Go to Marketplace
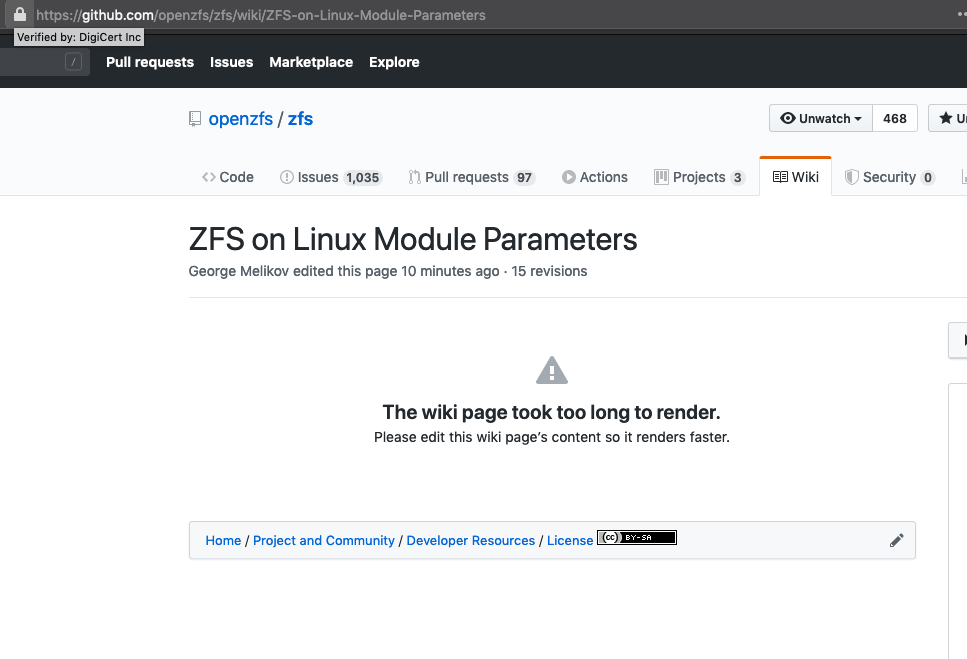Screen dimensions: 967x659 pyautogui.click(x=311, y=62)
